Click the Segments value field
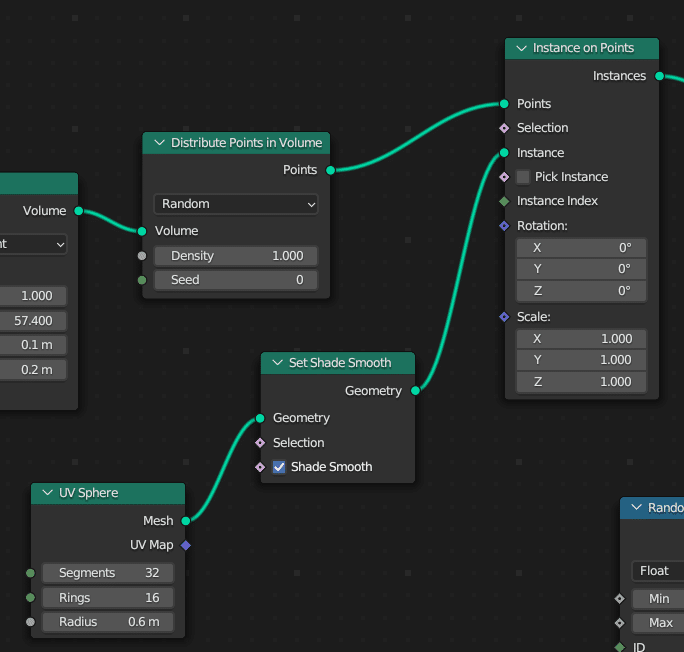 108,573
